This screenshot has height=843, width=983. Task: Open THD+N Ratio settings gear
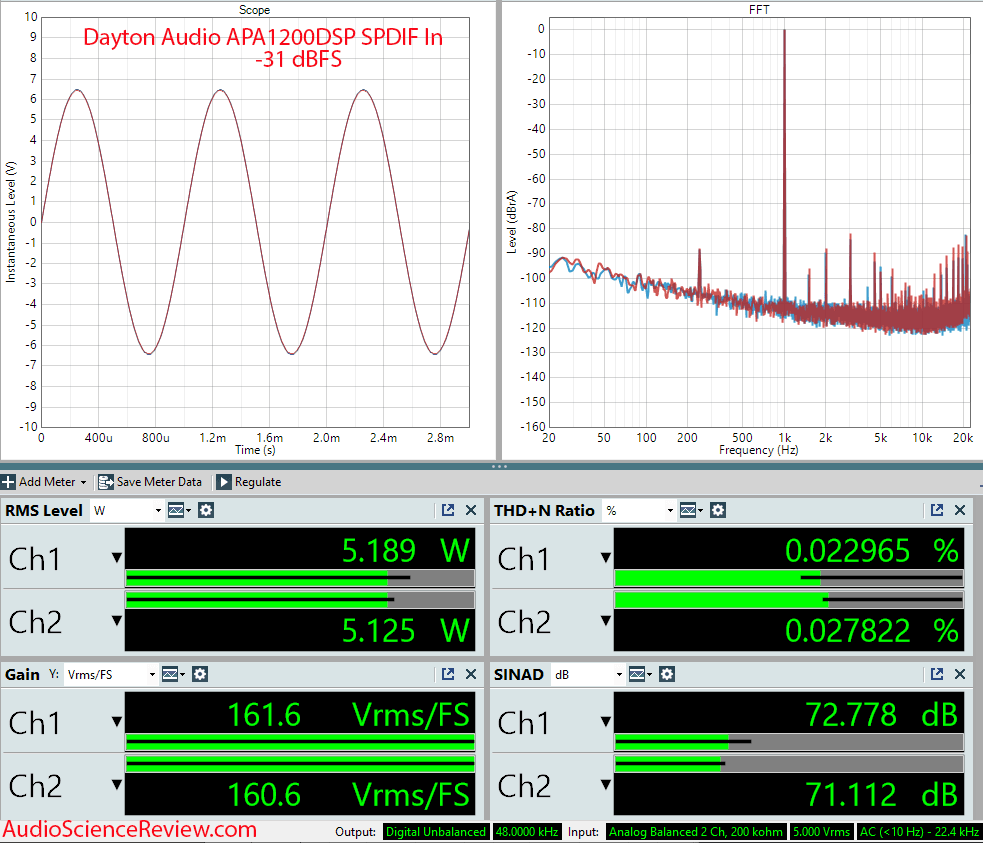(718, 511)
